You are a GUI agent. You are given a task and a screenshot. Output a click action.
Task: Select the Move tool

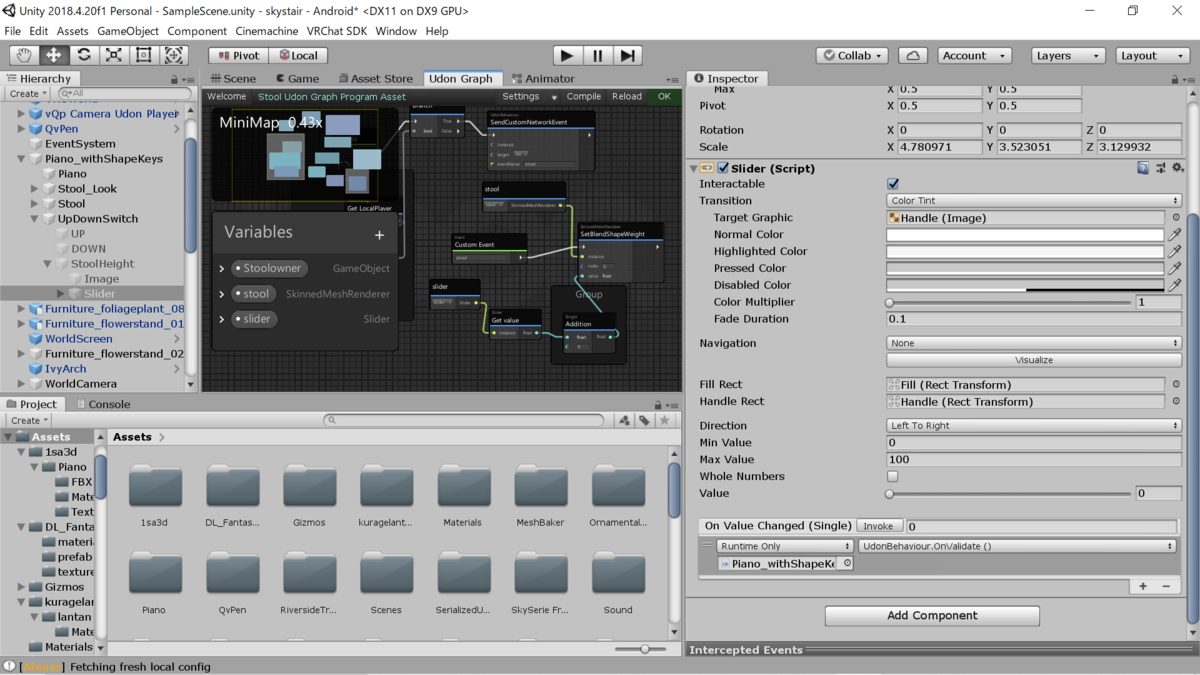tap(54, 55)
